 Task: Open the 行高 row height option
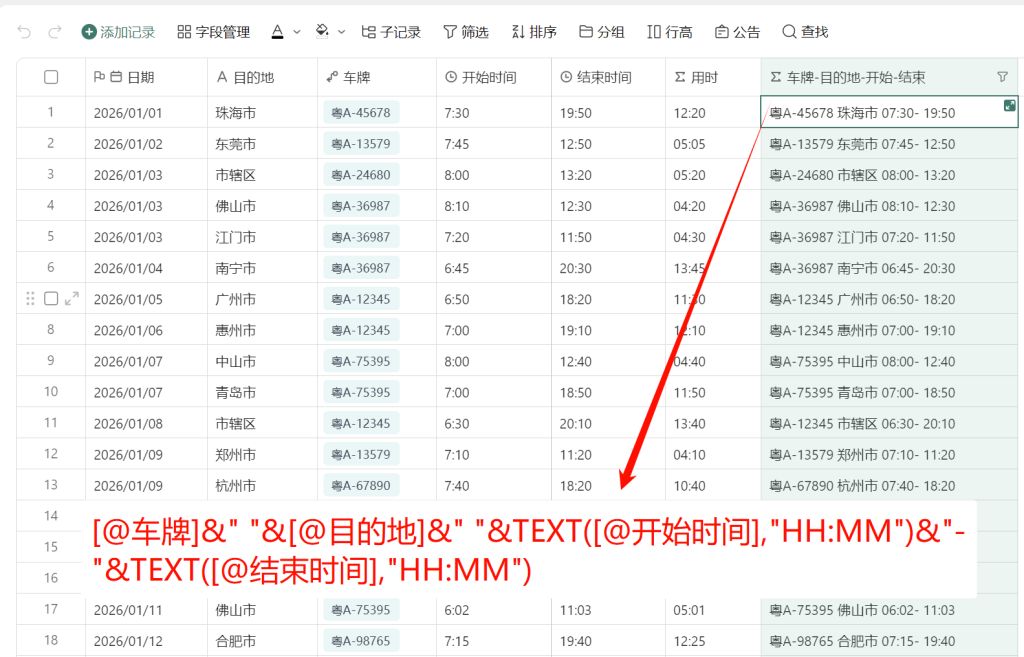point(669,32)
